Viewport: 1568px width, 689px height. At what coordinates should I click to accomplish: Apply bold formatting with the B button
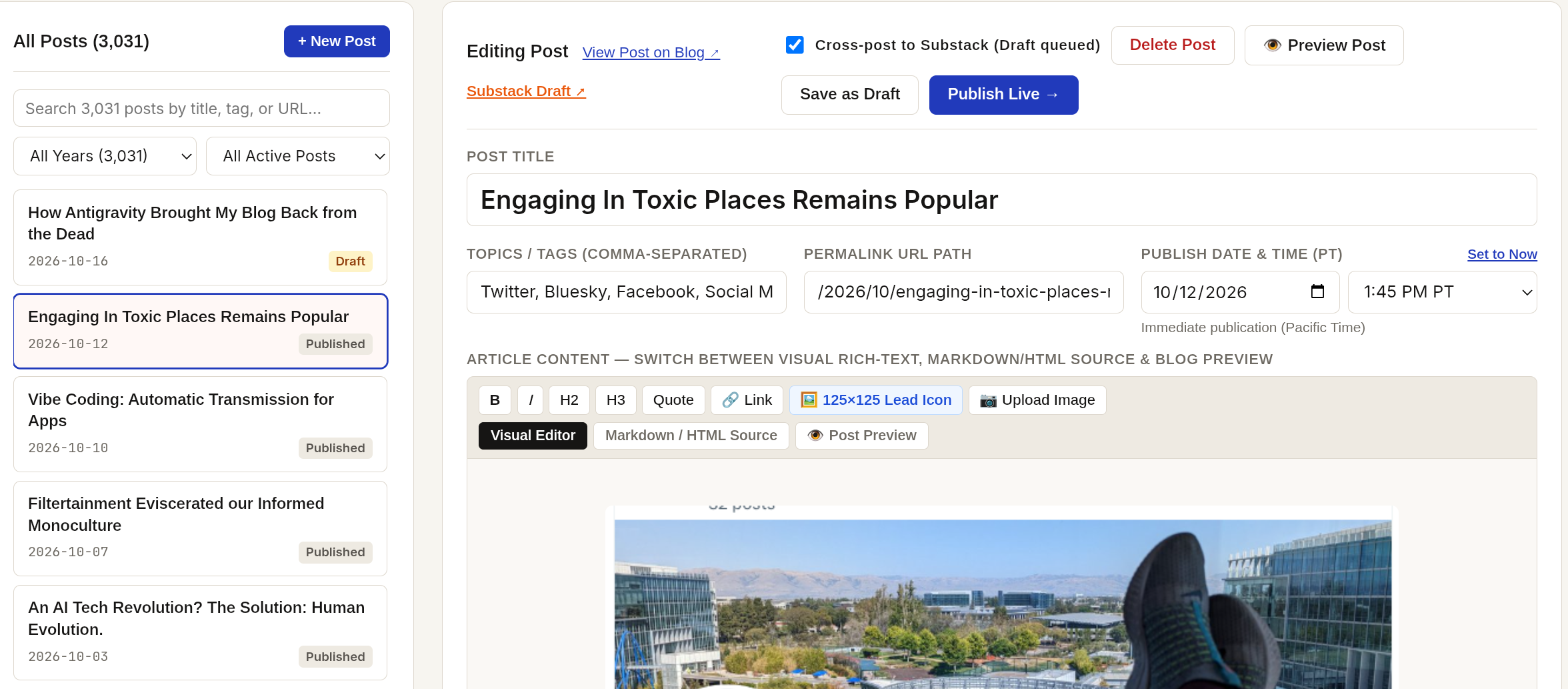point(495,400)
